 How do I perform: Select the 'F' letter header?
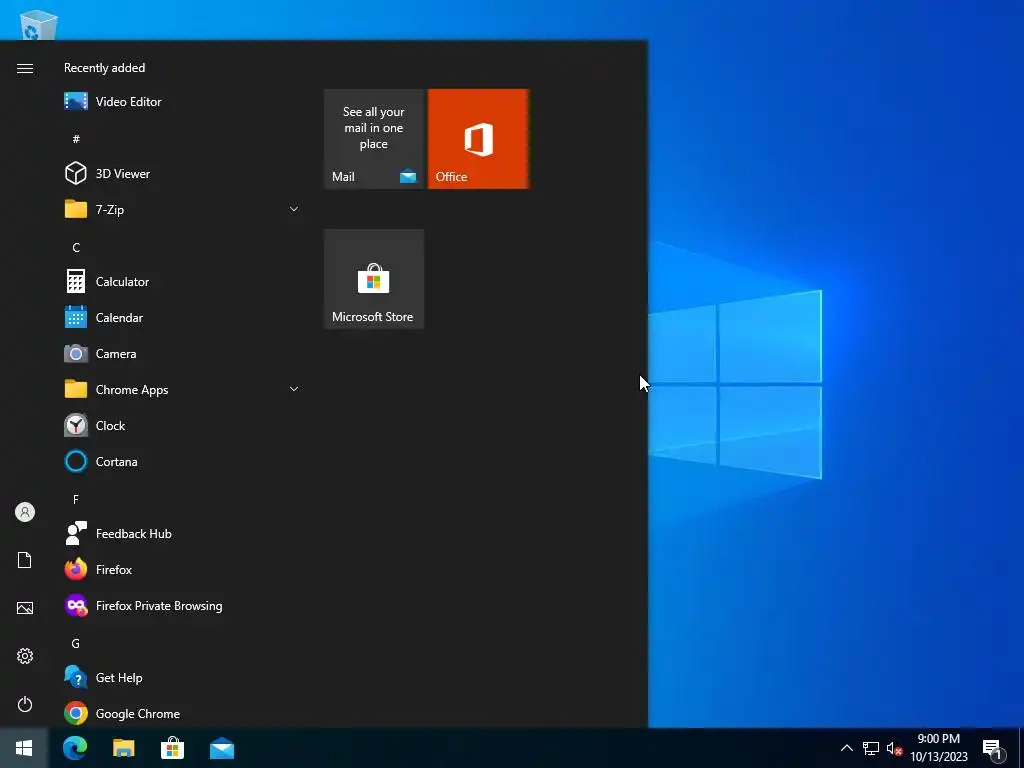(x=76, y=500)
